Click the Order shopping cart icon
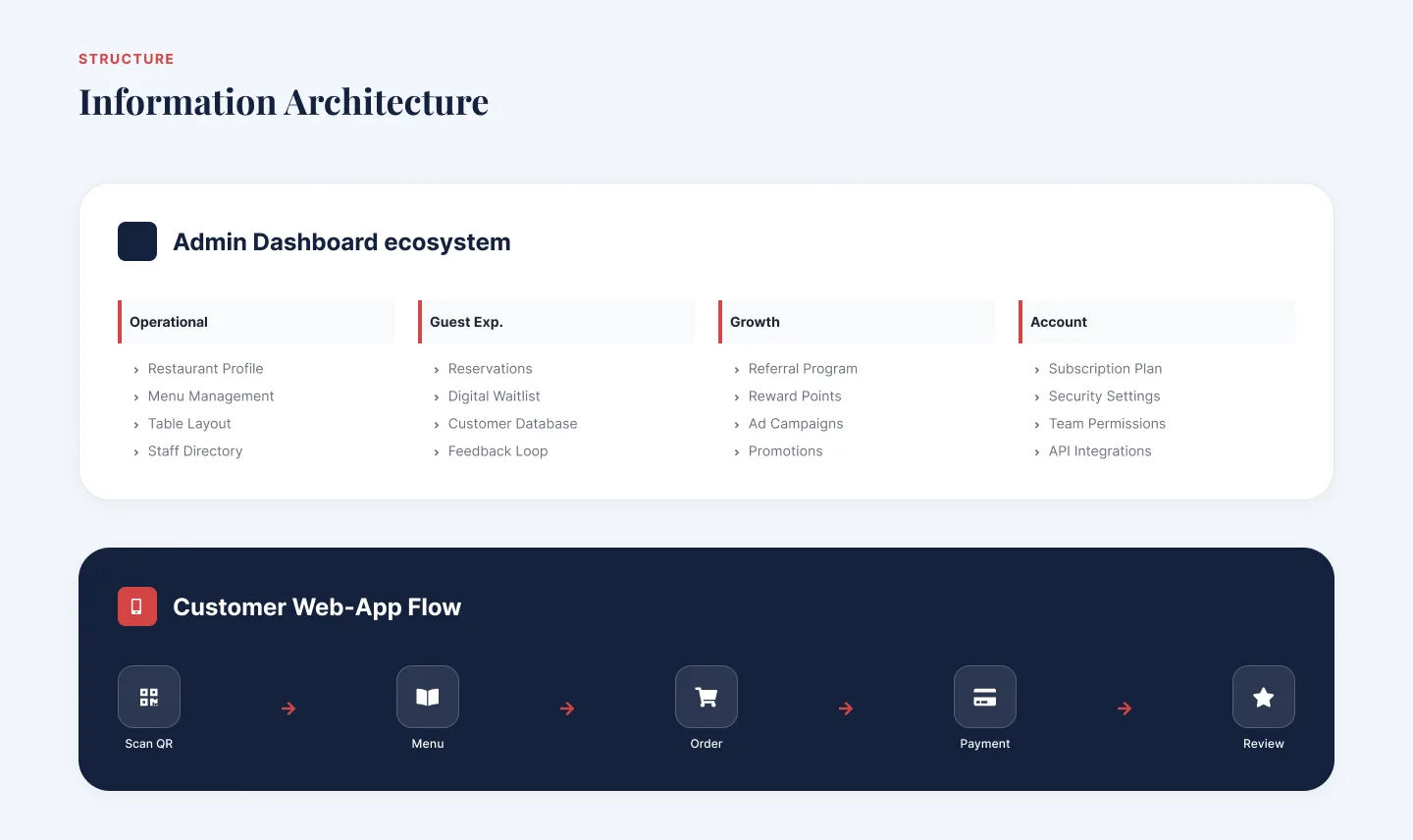The image size is (1413, 840). (x=706, y=697)
